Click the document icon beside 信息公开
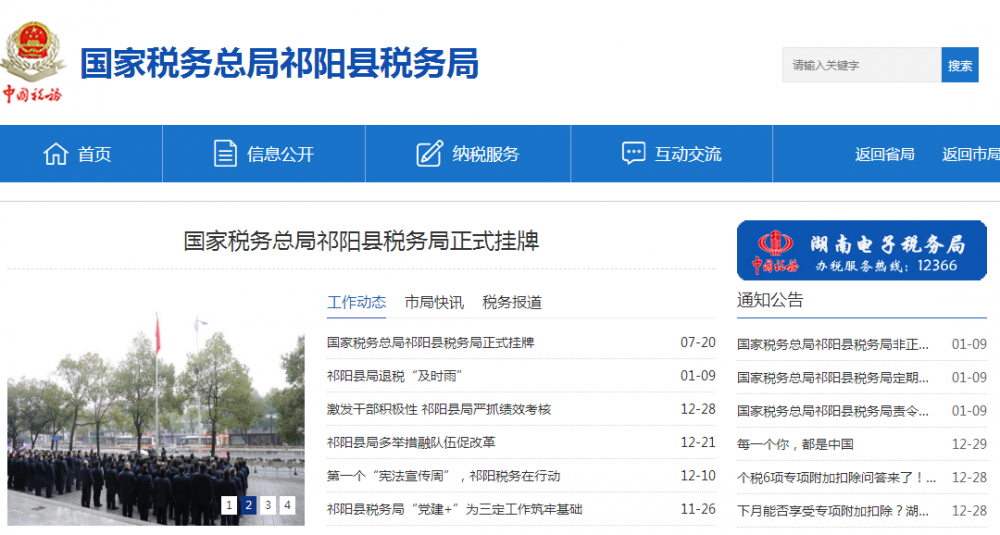This screenshot has width=1000, height=535. [225, 154]
